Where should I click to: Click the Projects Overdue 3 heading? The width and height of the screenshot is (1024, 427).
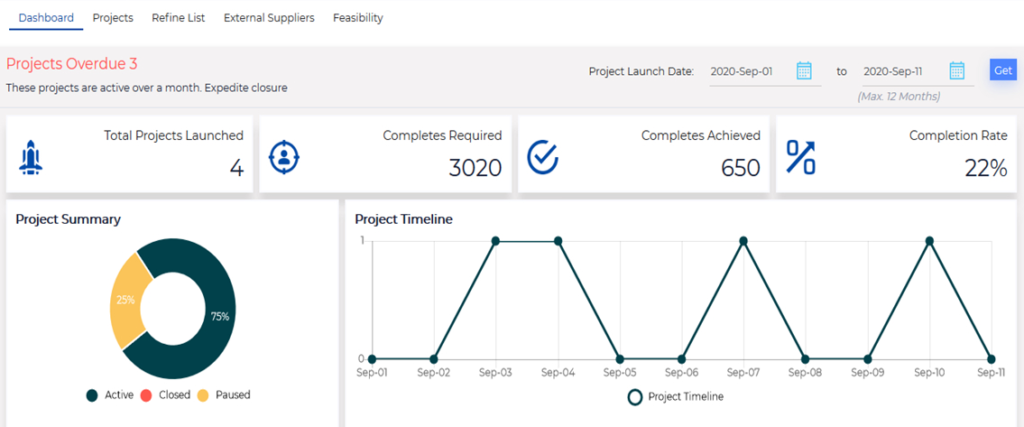pyautogui.click(x=72, y=64)
